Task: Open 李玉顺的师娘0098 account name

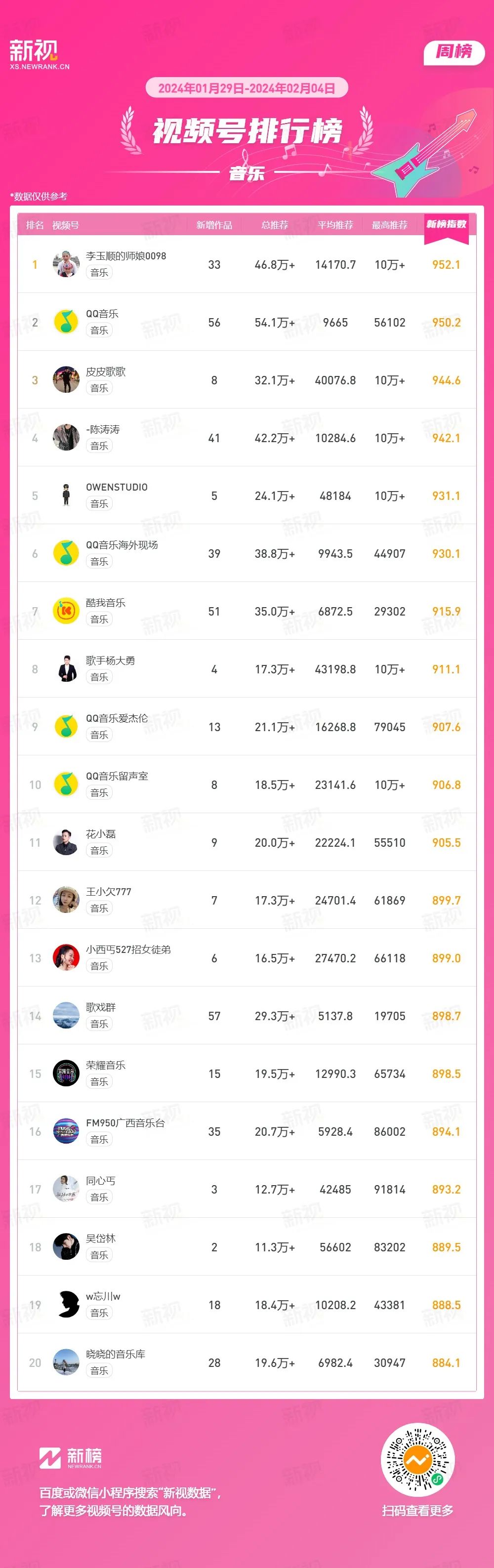Action: click(126, 256)
